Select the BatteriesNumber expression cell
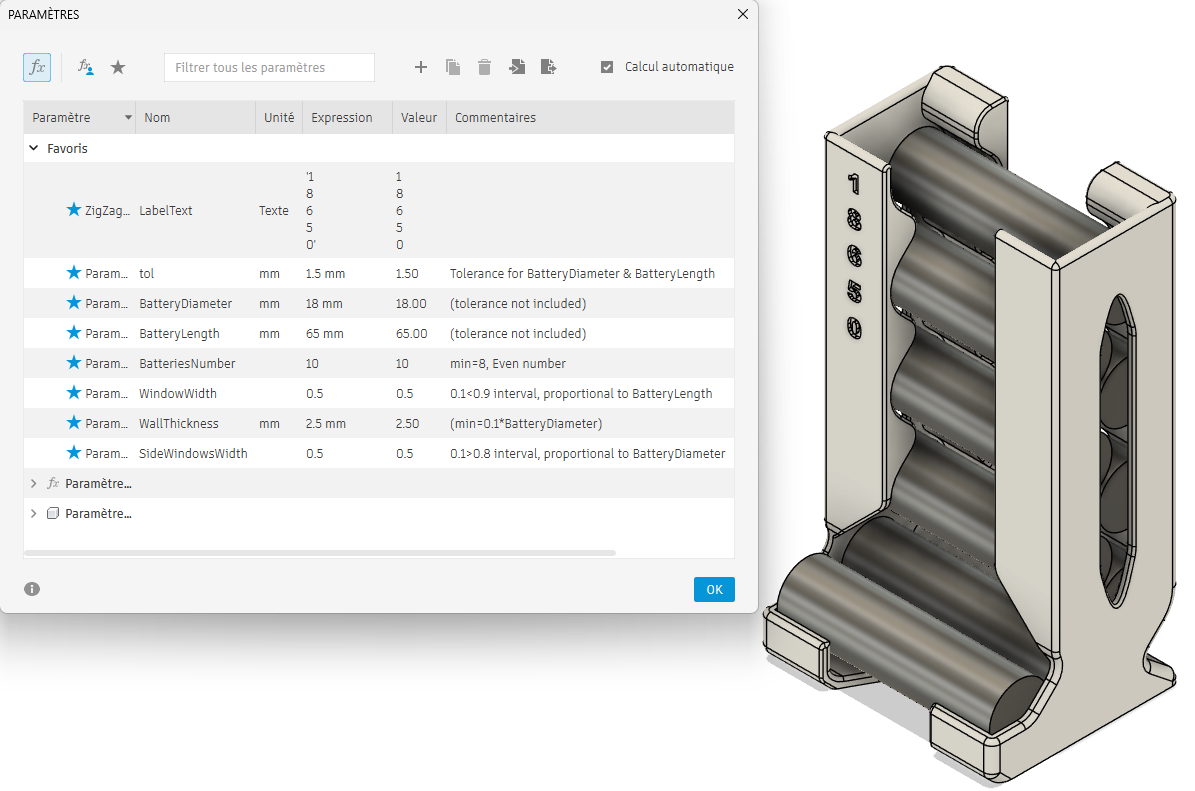The height and width of the screenshot is (791, 1195). click(312, 363)
